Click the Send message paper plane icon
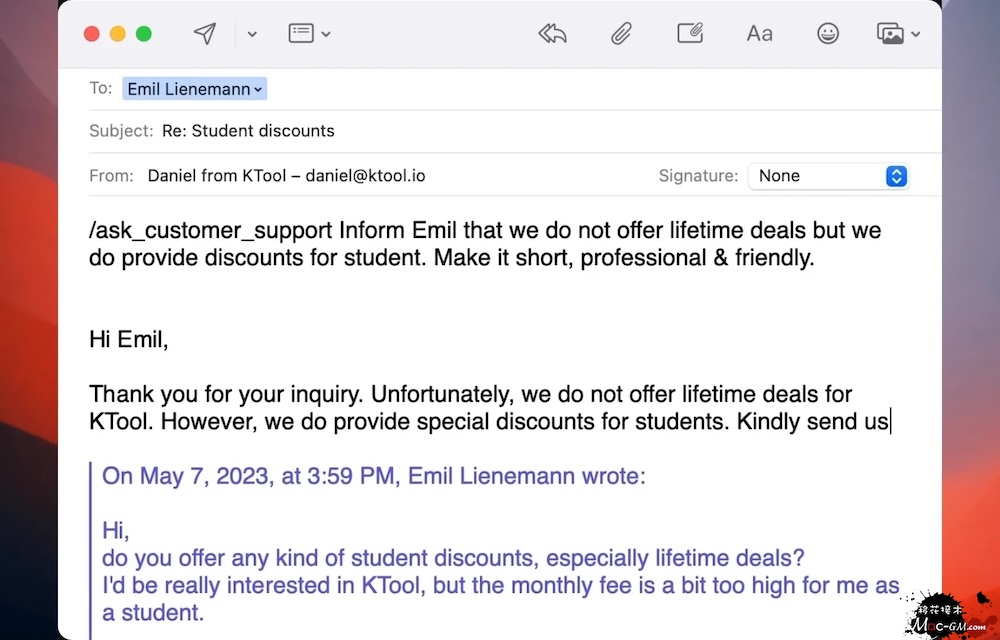 (x=205, y=34)
